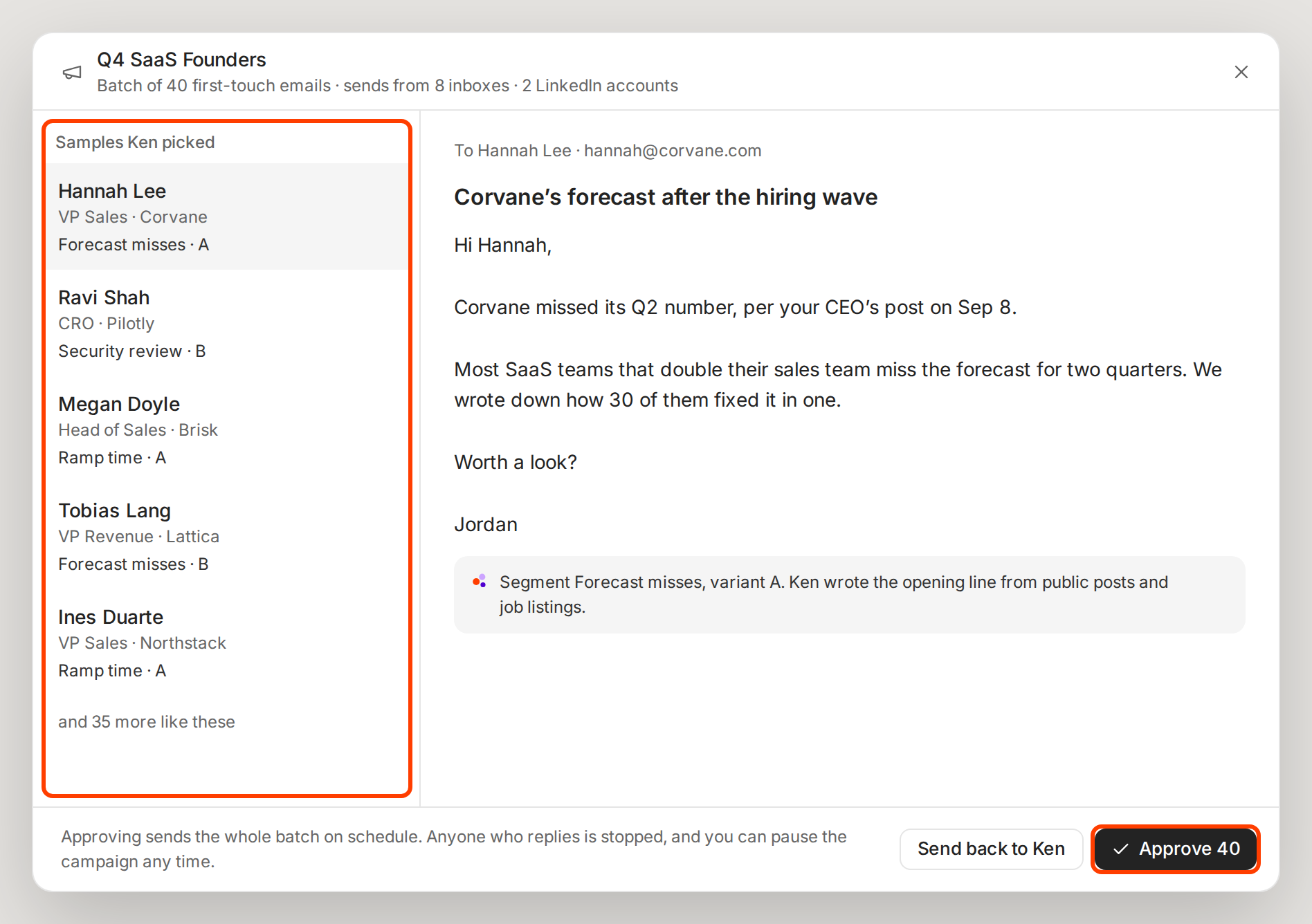Image resolution: width=1312 pixels, height=924 pixels.
Task: Click the 'Approving sends the whole batch' notice
Action: [x=454, y=849]
